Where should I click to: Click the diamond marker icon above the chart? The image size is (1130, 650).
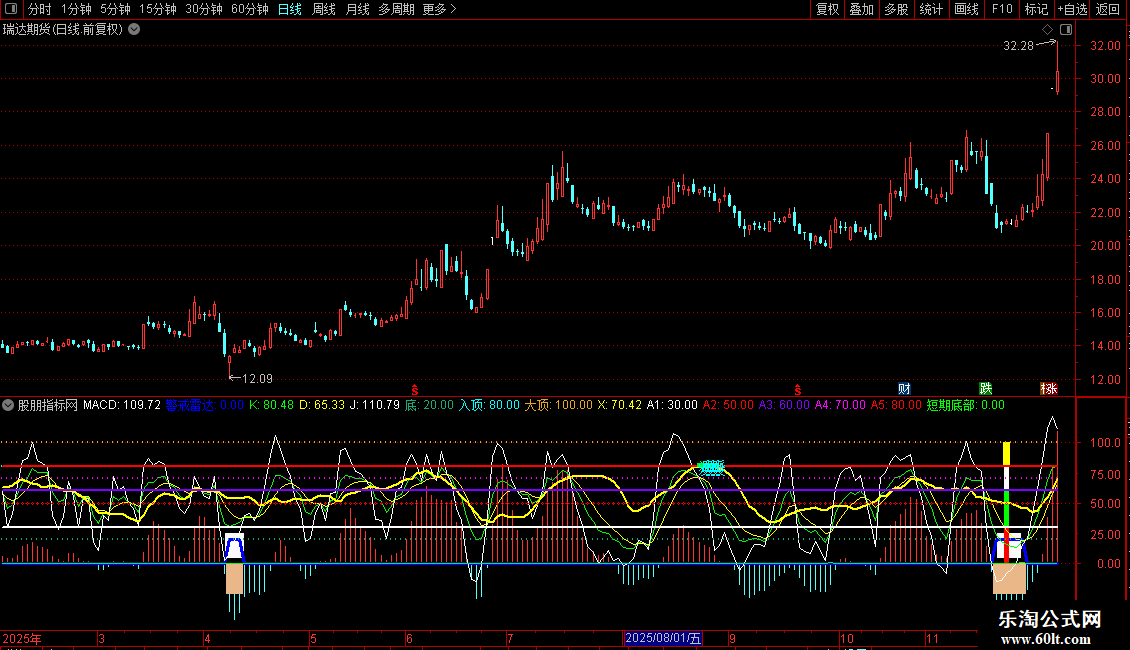(1048, 30)
